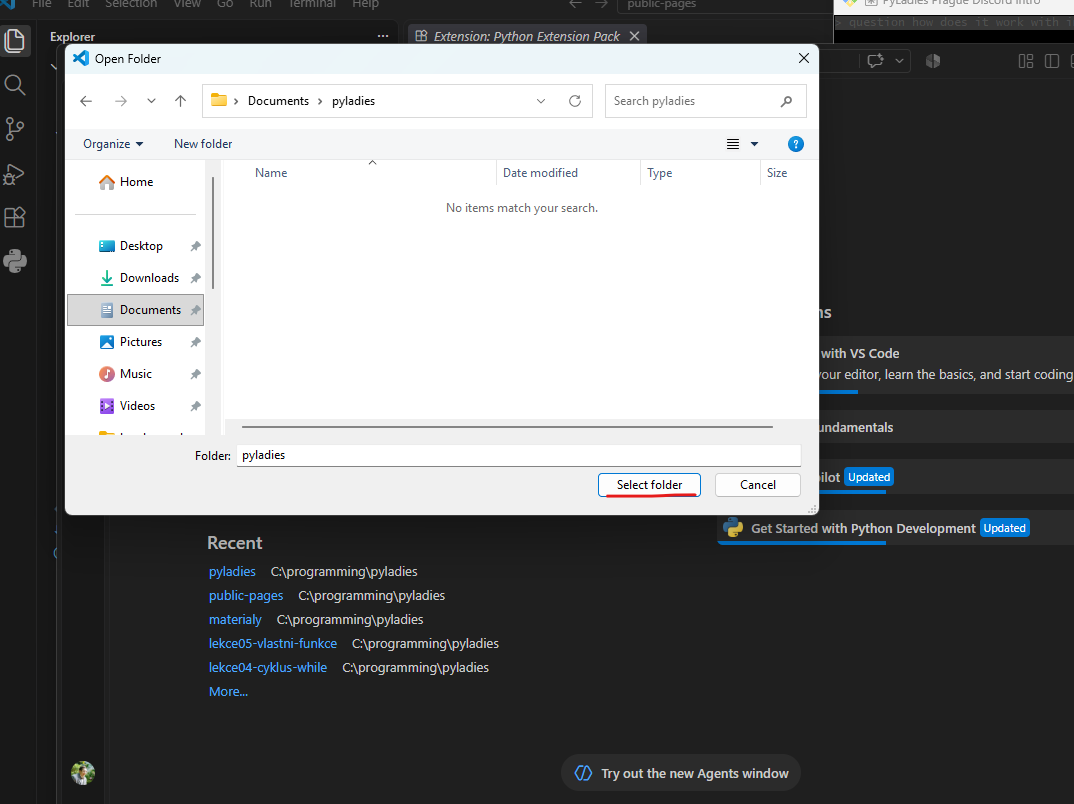
Task: Expand the address bar previous locations dropdown
Action: [x=540, y=101]
